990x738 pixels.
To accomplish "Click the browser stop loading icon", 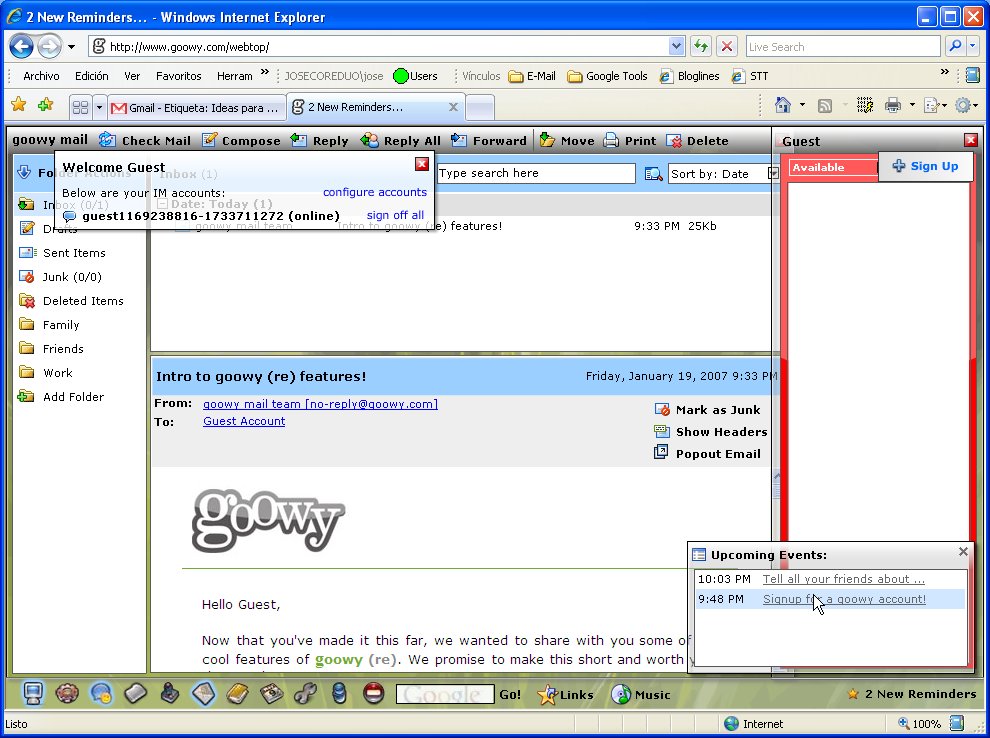I will pos(727,46).
